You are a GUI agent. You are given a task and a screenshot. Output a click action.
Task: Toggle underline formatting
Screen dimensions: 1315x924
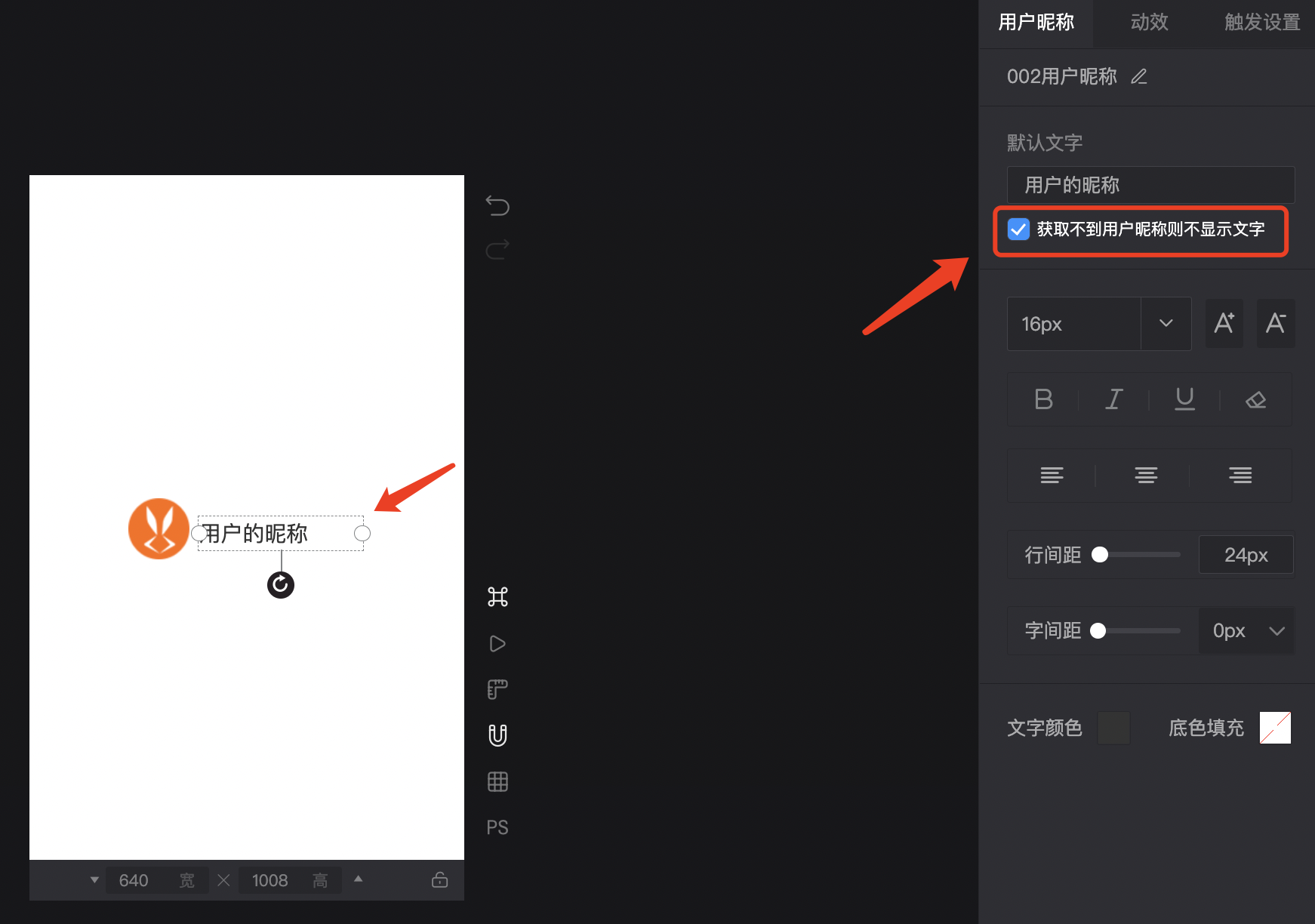[1184, 399]
